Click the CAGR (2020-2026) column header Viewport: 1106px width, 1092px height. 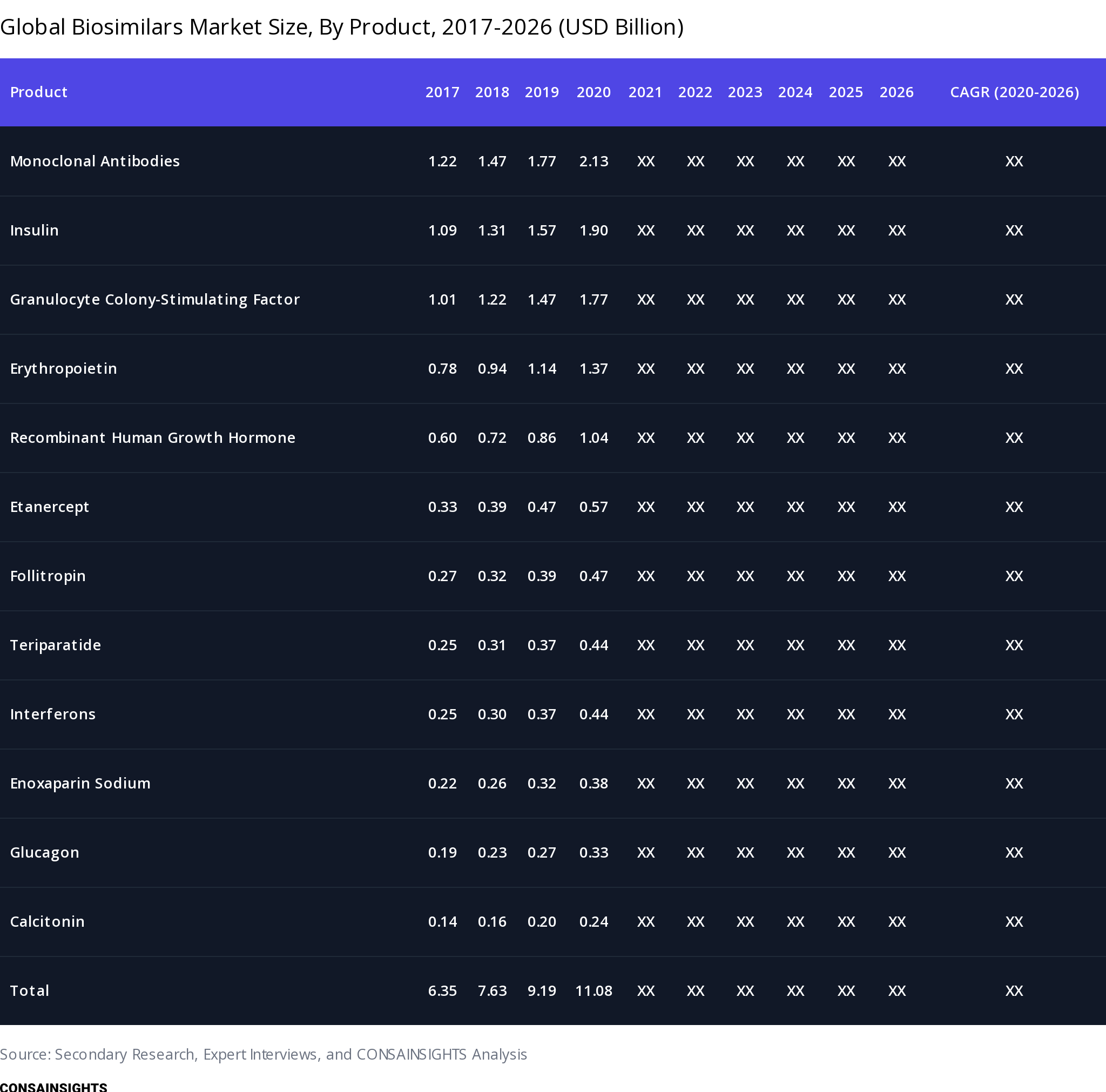pyautogui.click(x=1014, y=92)
